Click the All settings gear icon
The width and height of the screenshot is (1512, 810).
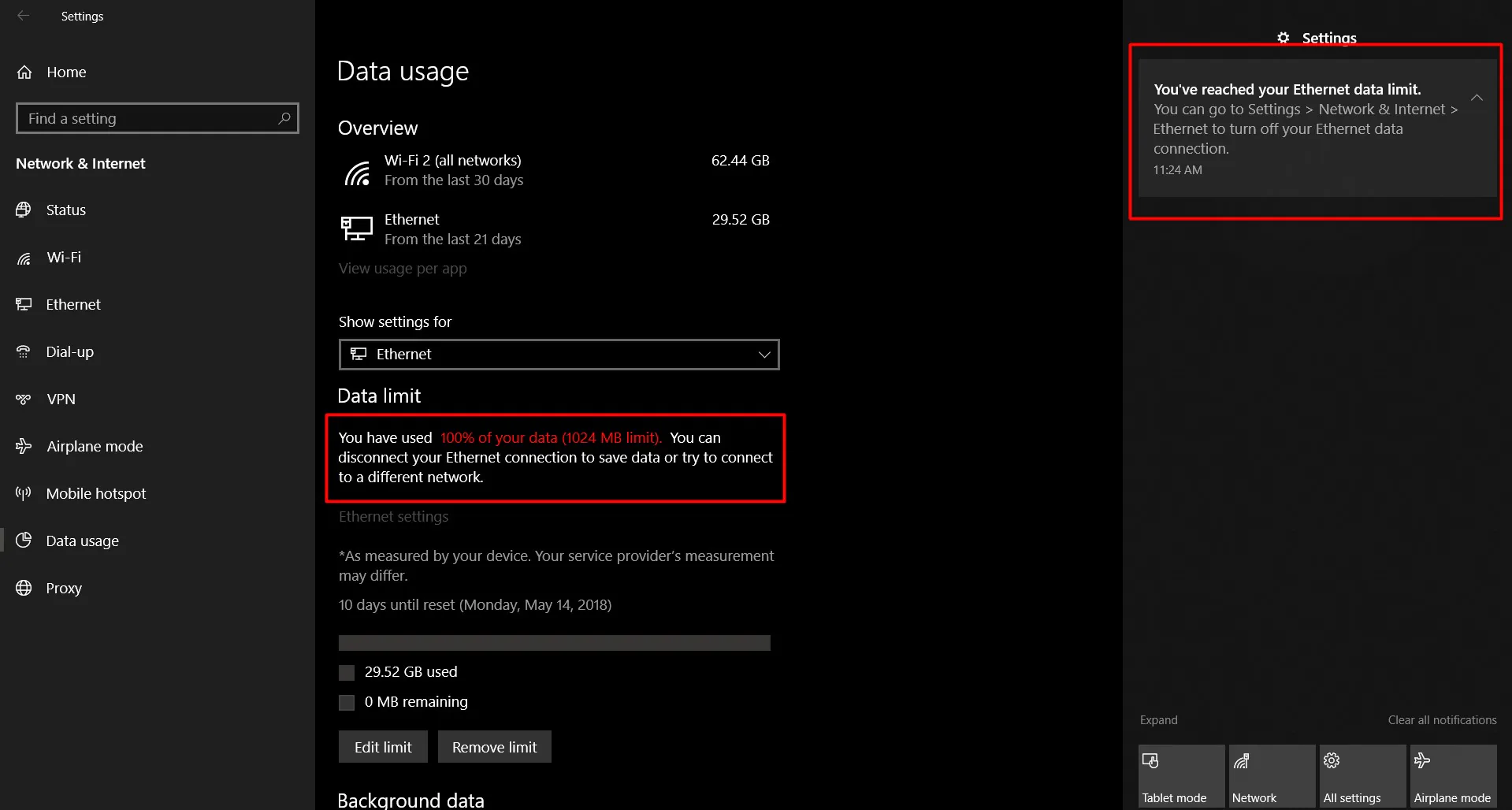[x=1332, y=760]
